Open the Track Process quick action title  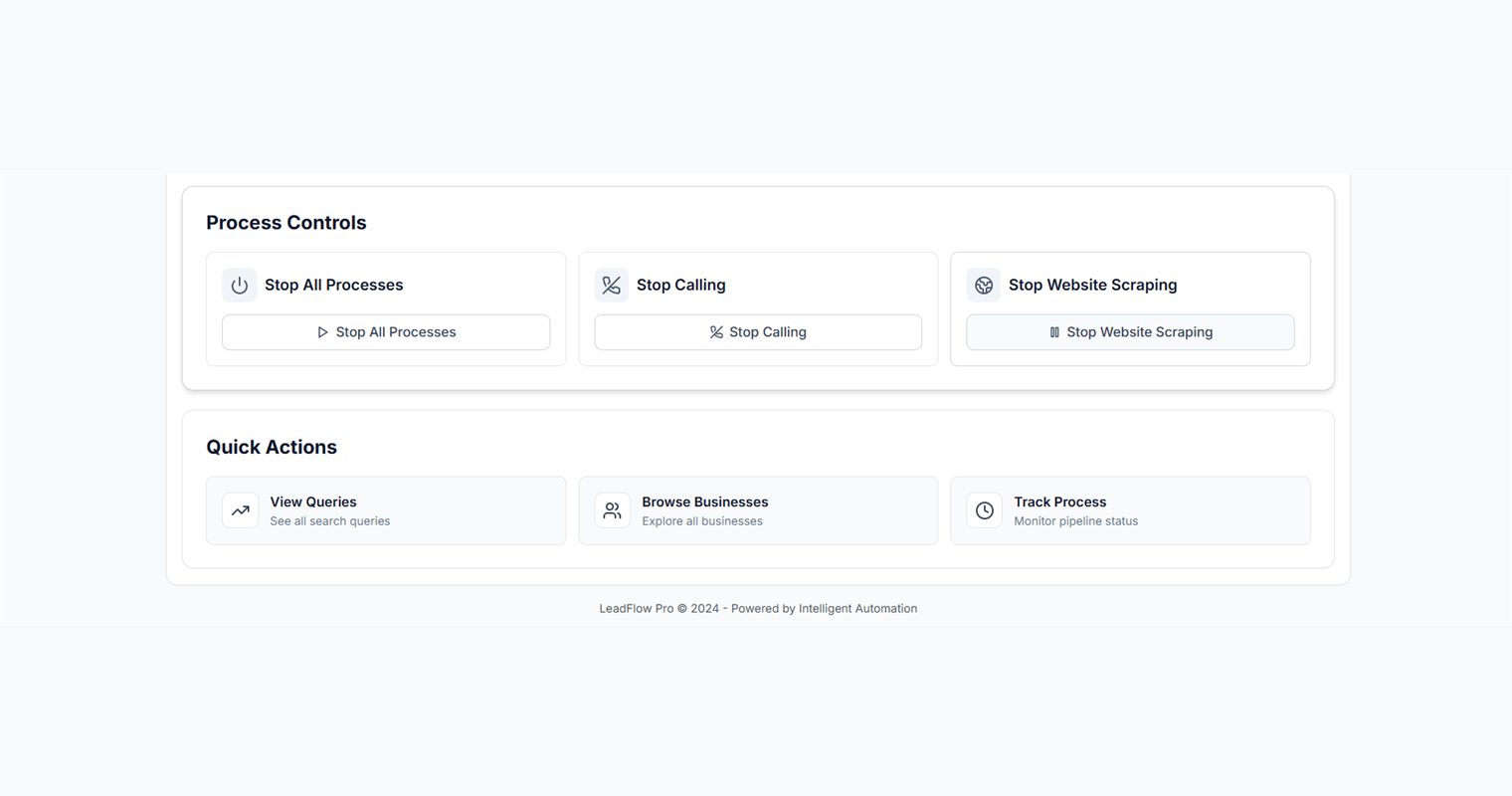1060,502
